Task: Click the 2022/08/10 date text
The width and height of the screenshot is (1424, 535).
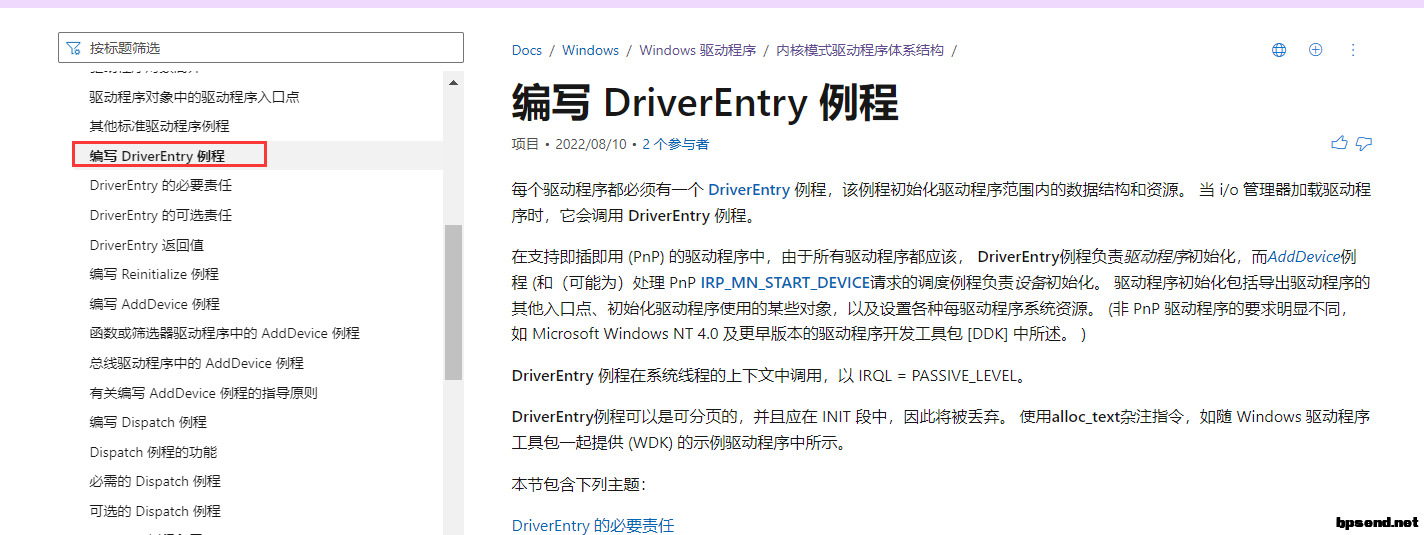Action: [591, 144]
